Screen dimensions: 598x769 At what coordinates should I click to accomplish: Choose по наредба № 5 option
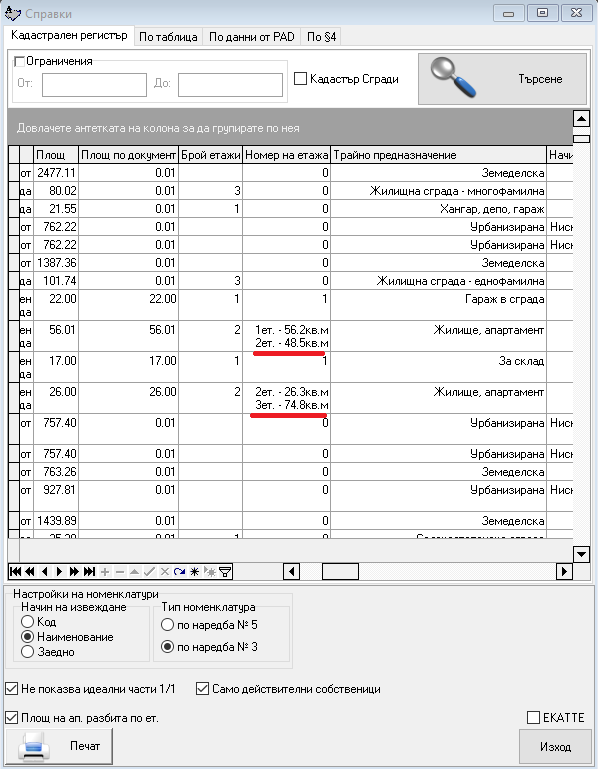click(x=167, y=625)
